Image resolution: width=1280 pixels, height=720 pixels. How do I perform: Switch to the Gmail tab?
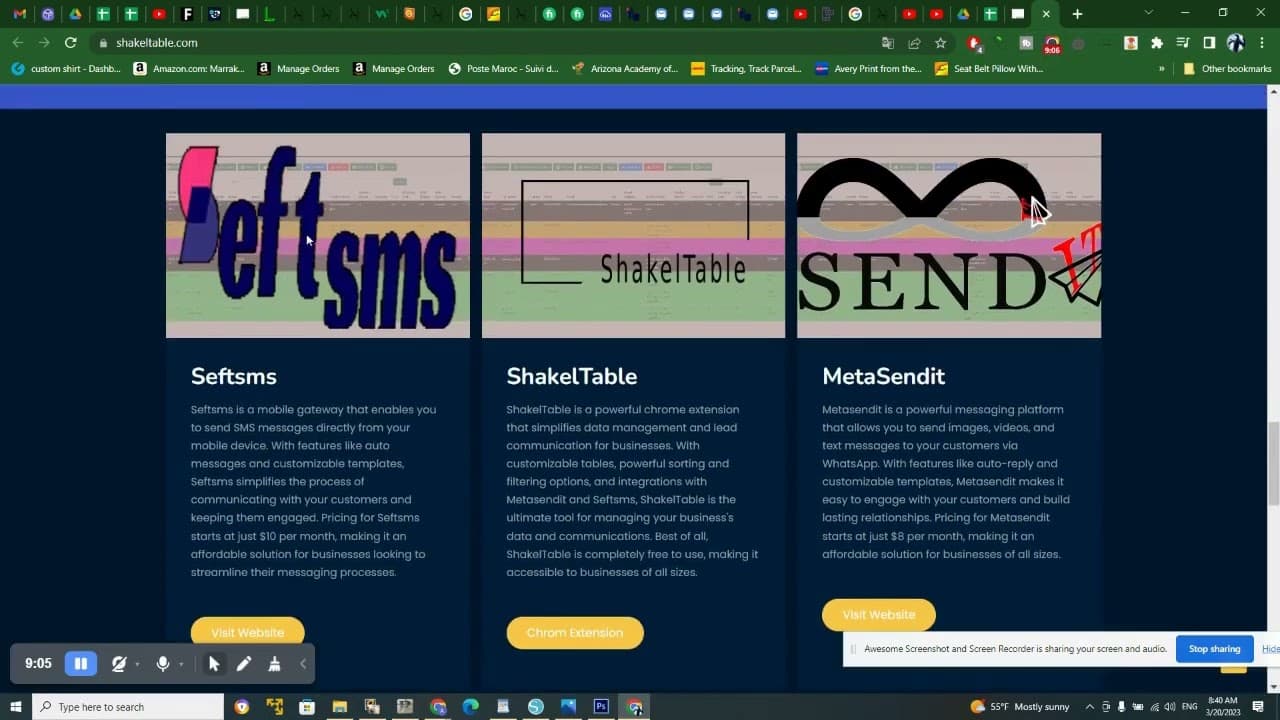point(19,14)
